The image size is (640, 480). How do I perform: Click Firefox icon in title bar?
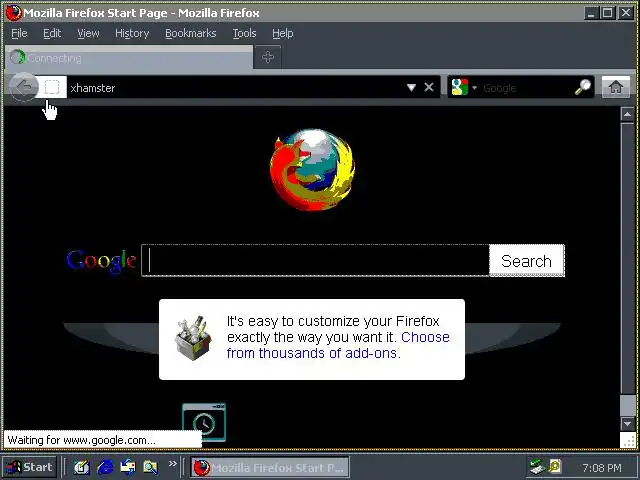tap(13, 13)
